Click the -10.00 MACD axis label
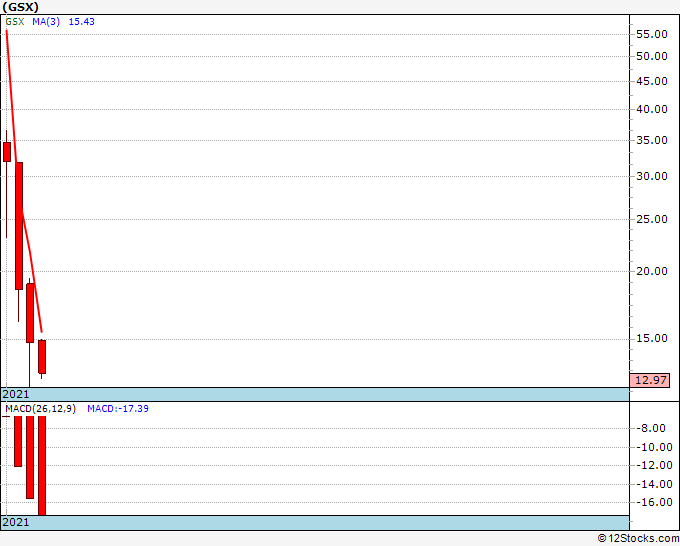The image size is (680, 546). click(654, 447)
